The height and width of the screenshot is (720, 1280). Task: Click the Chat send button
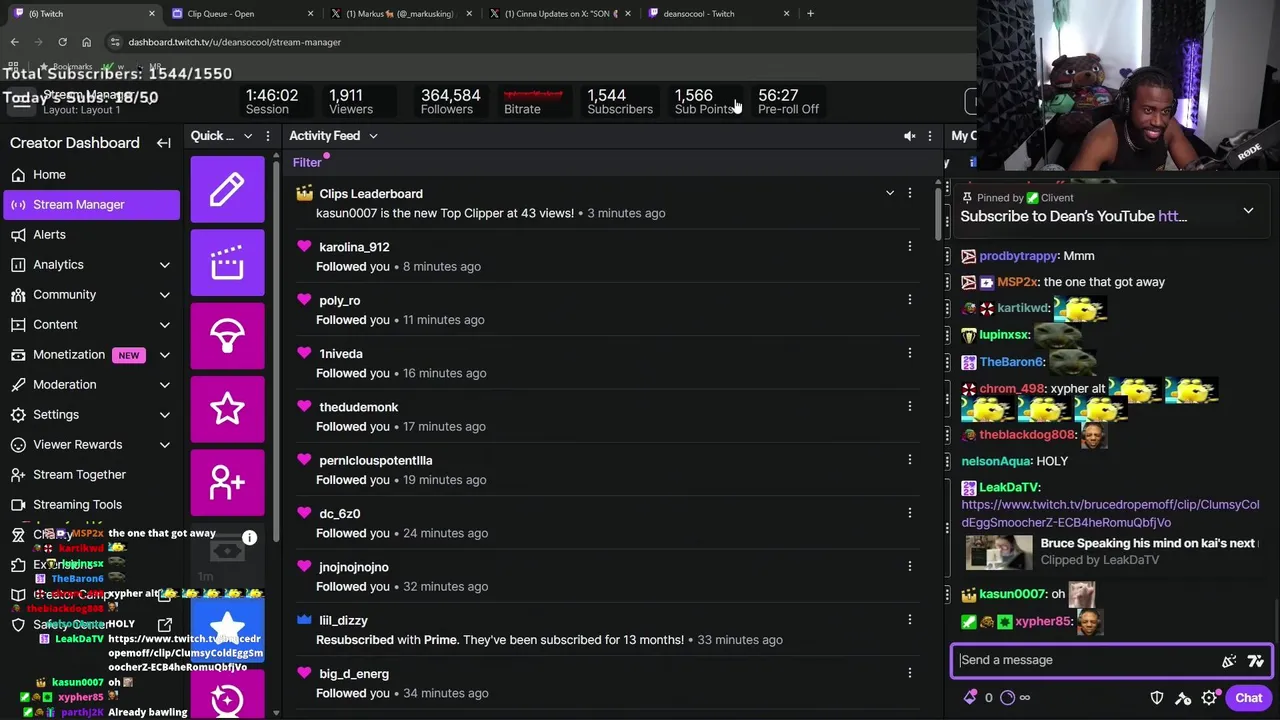[x=1248, y=698]
